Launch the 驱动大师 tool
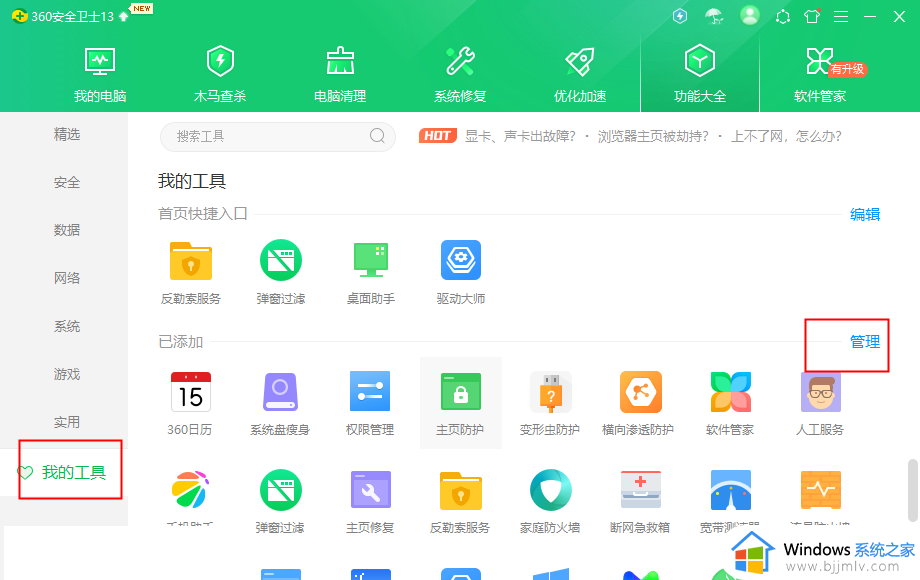This screenshot has height=580, width=920. (x=461, y=273)
